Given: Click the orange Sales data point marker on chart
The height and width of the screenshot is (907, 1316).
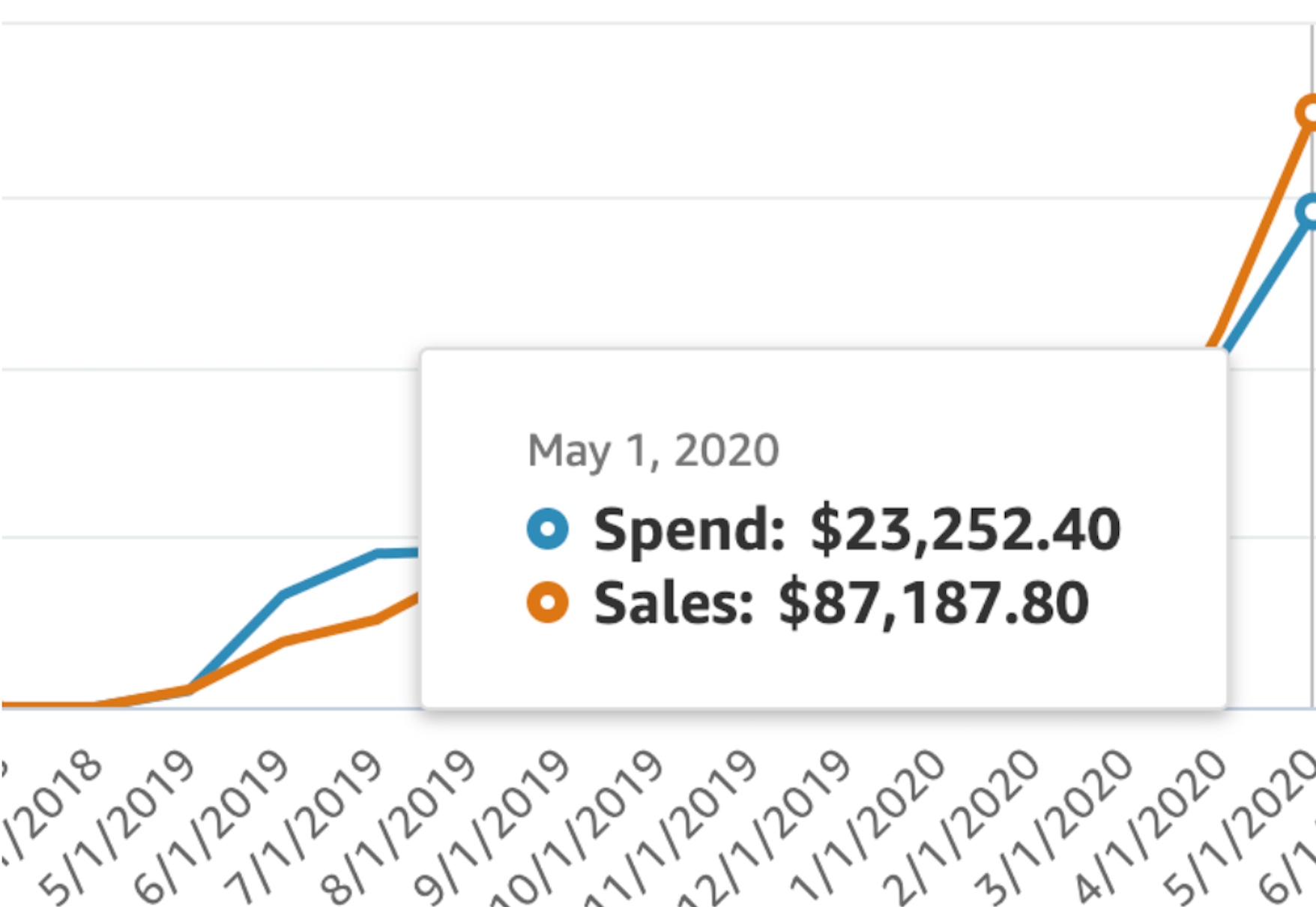Looking at the screenshot, I should point(1308,112).
